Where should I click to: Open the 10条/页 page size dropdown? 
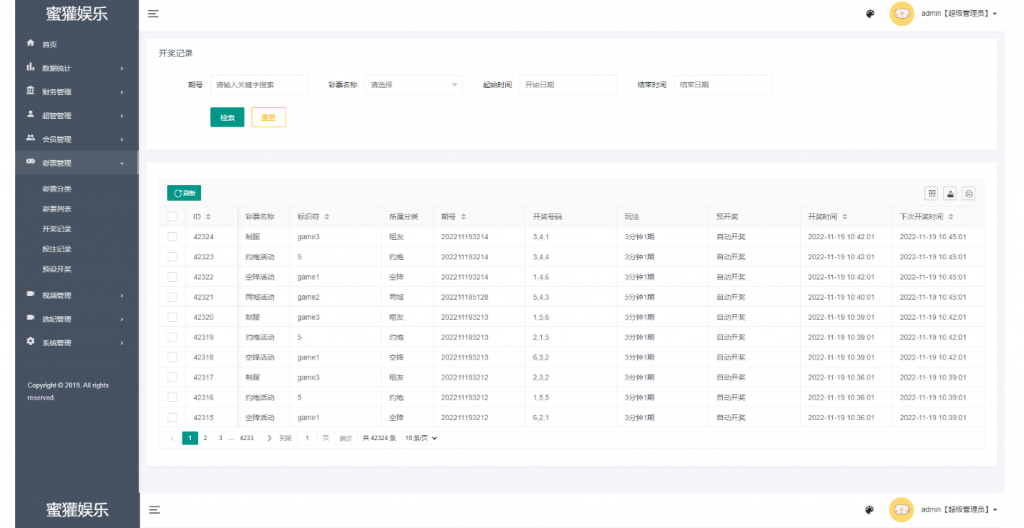(x=421, y=438)
